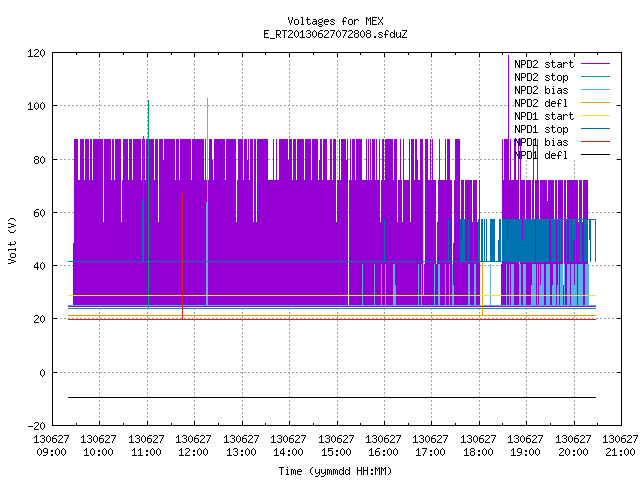Select the 'NPD1 start' legend label

click(544, 116)
